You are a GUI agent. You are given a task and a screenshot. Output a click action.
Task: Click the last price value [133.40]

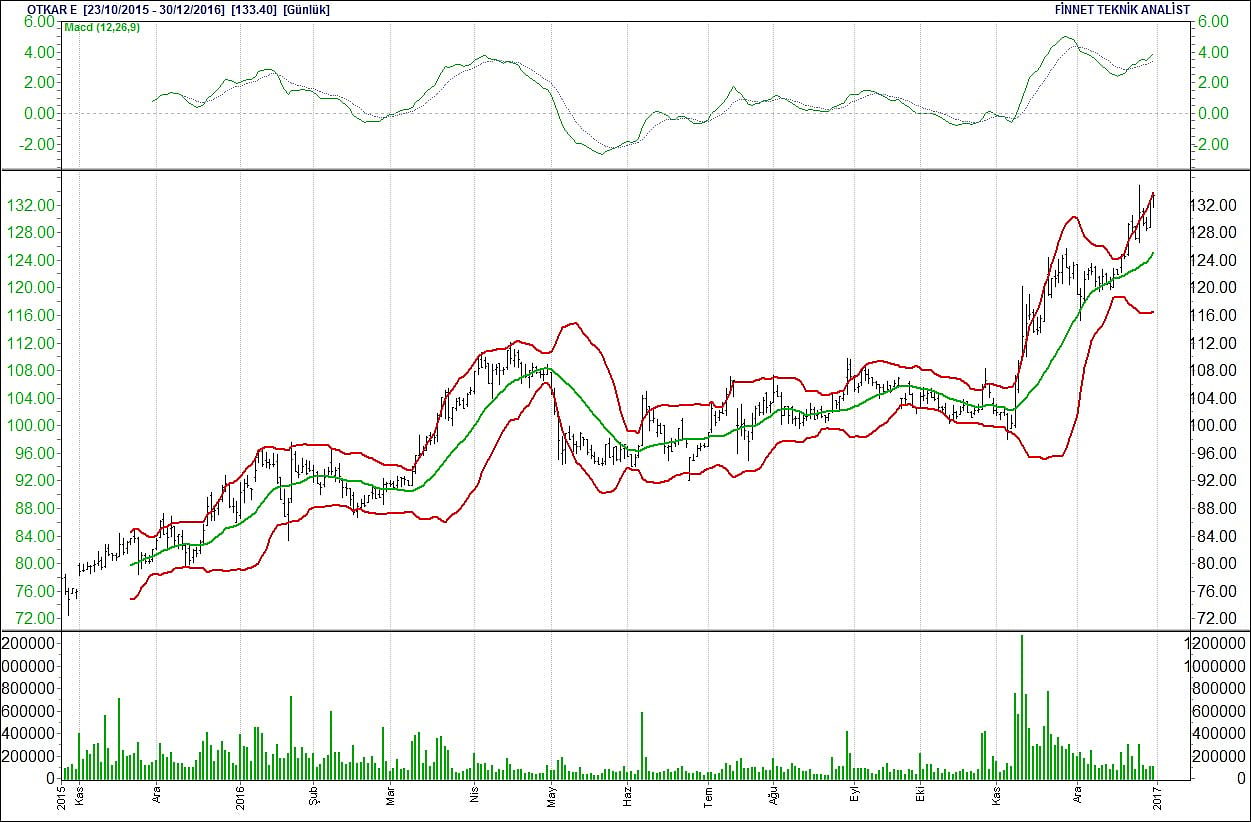tap(254, 9)
